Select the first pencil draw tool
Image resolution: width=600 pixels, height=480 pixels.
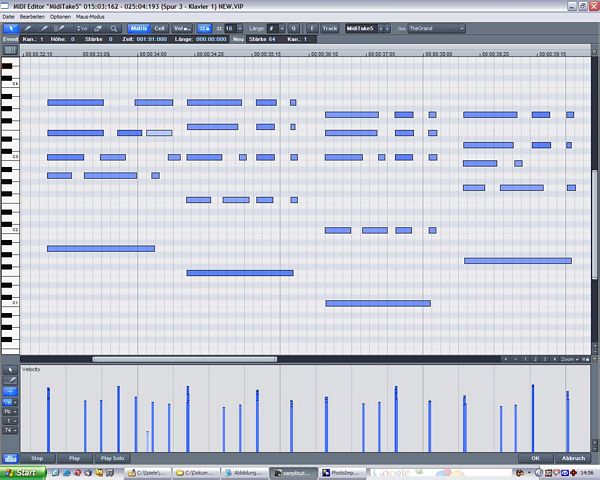[x=28, y=28]
